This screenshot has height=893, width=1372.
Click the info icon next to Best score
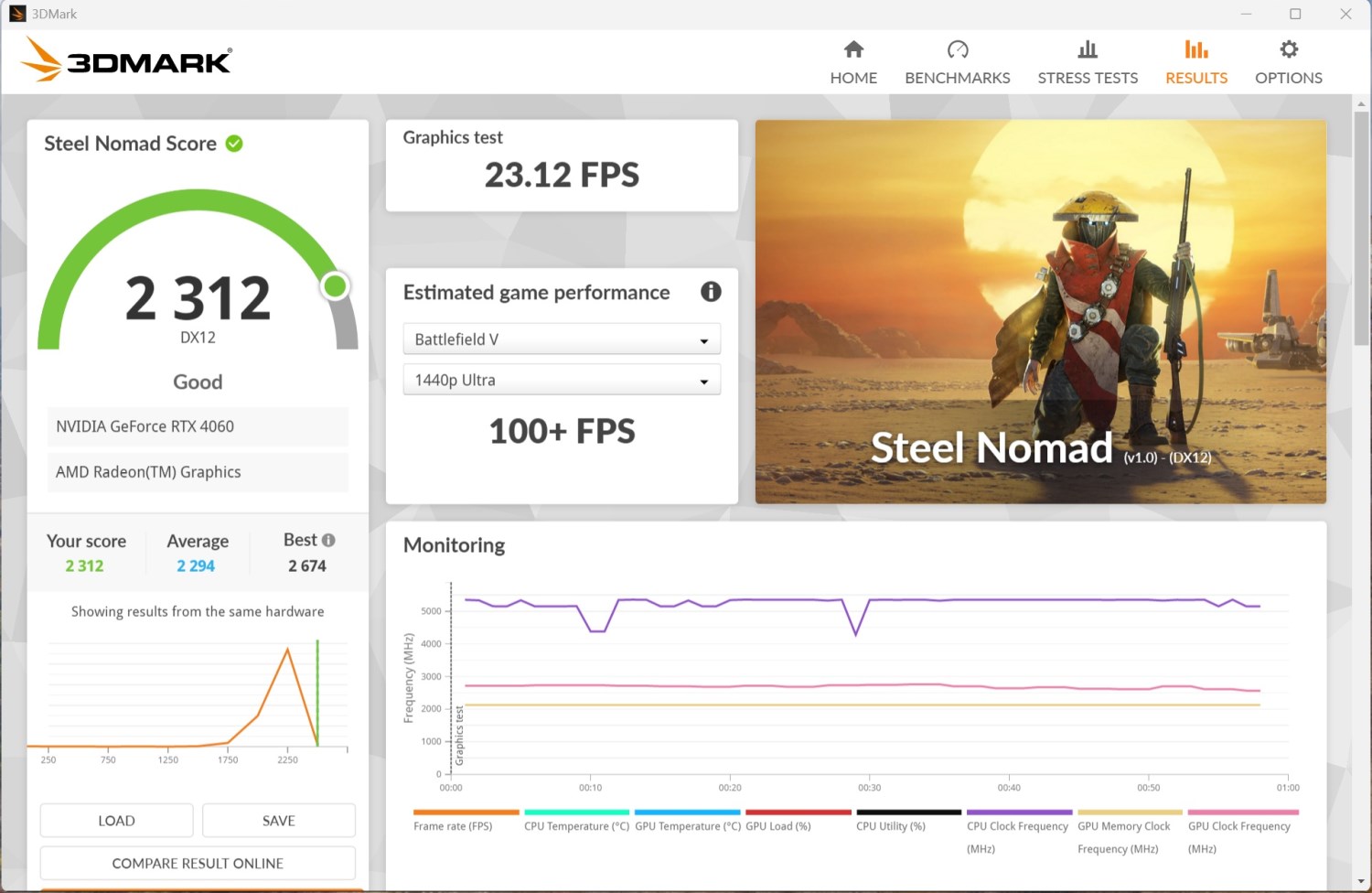click(328, 540)
